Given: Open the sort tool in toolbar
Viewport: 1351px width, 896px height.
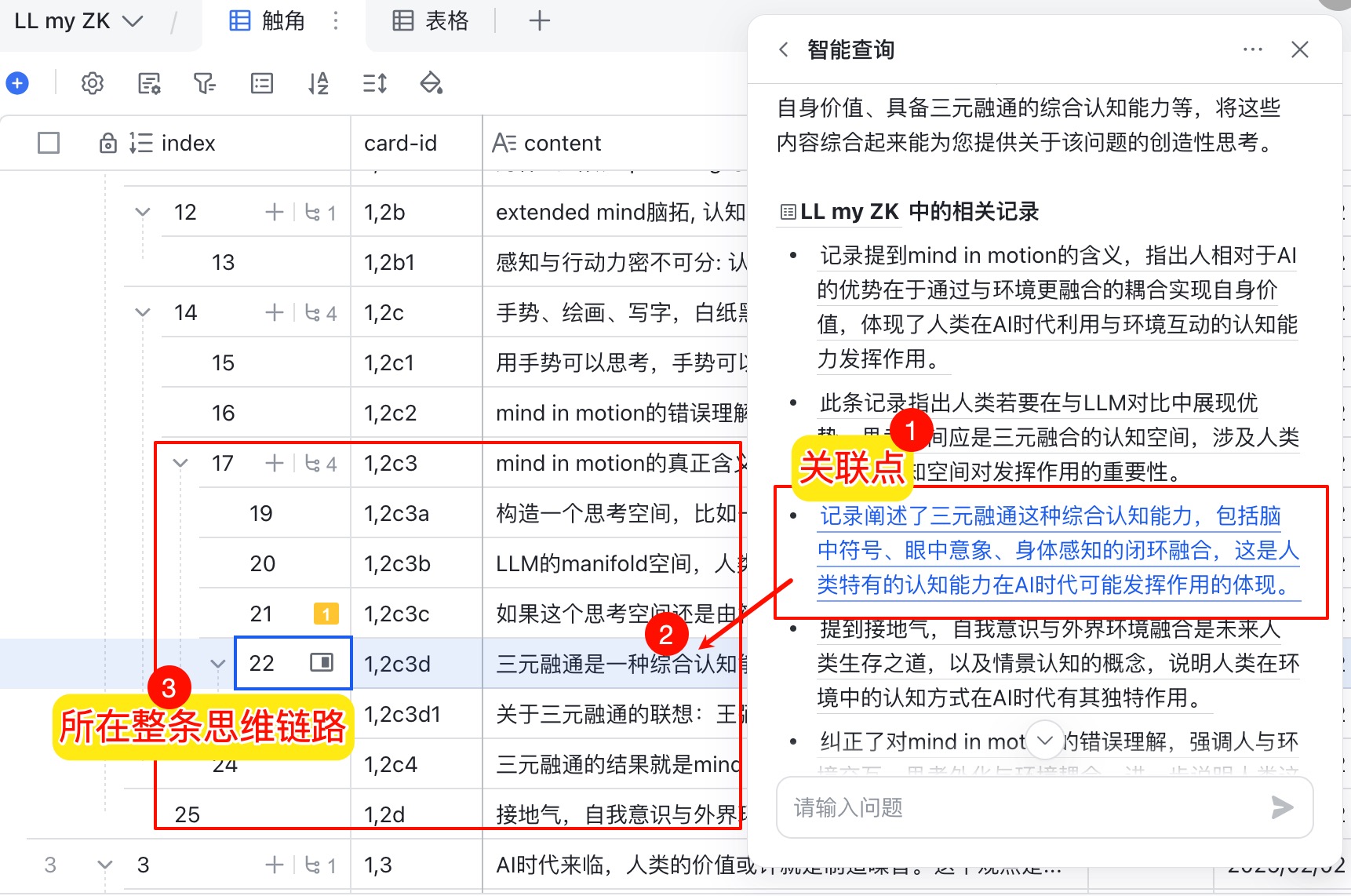Looking at the screenshot, I should tap(319, 82).
